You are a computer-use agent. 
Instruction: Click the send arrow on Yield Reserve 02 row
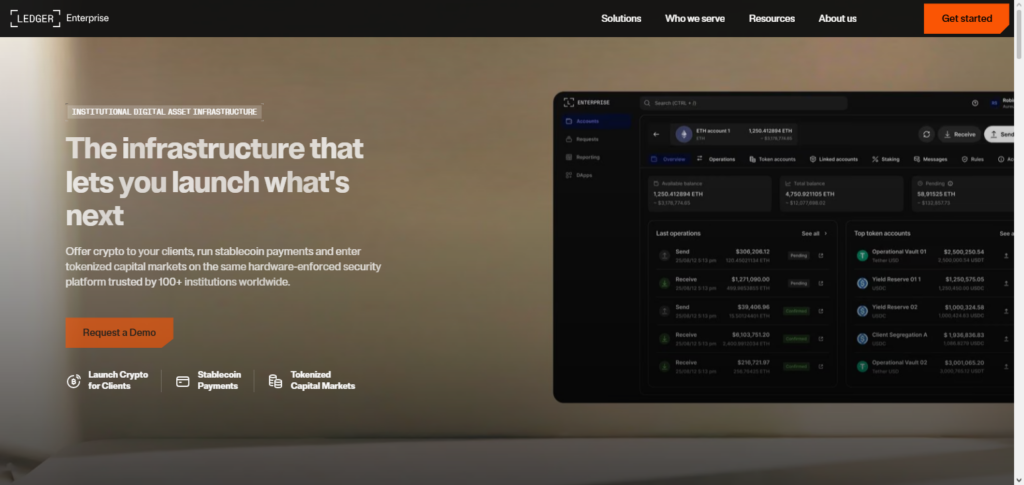pos(1006,311)
